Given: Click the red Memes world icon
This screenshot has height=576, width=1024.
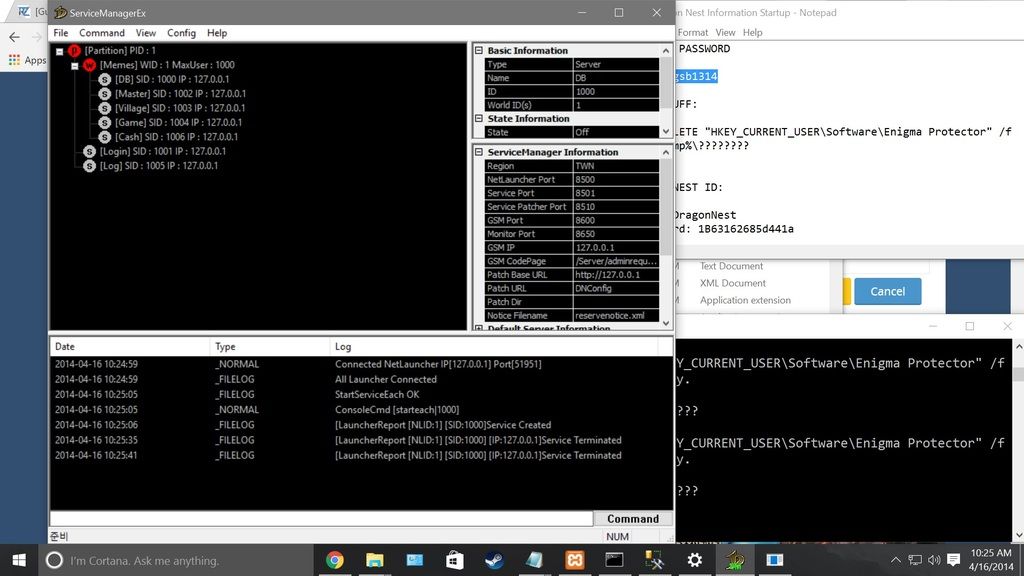Looking at the screenshot, I should coord(90,65).
